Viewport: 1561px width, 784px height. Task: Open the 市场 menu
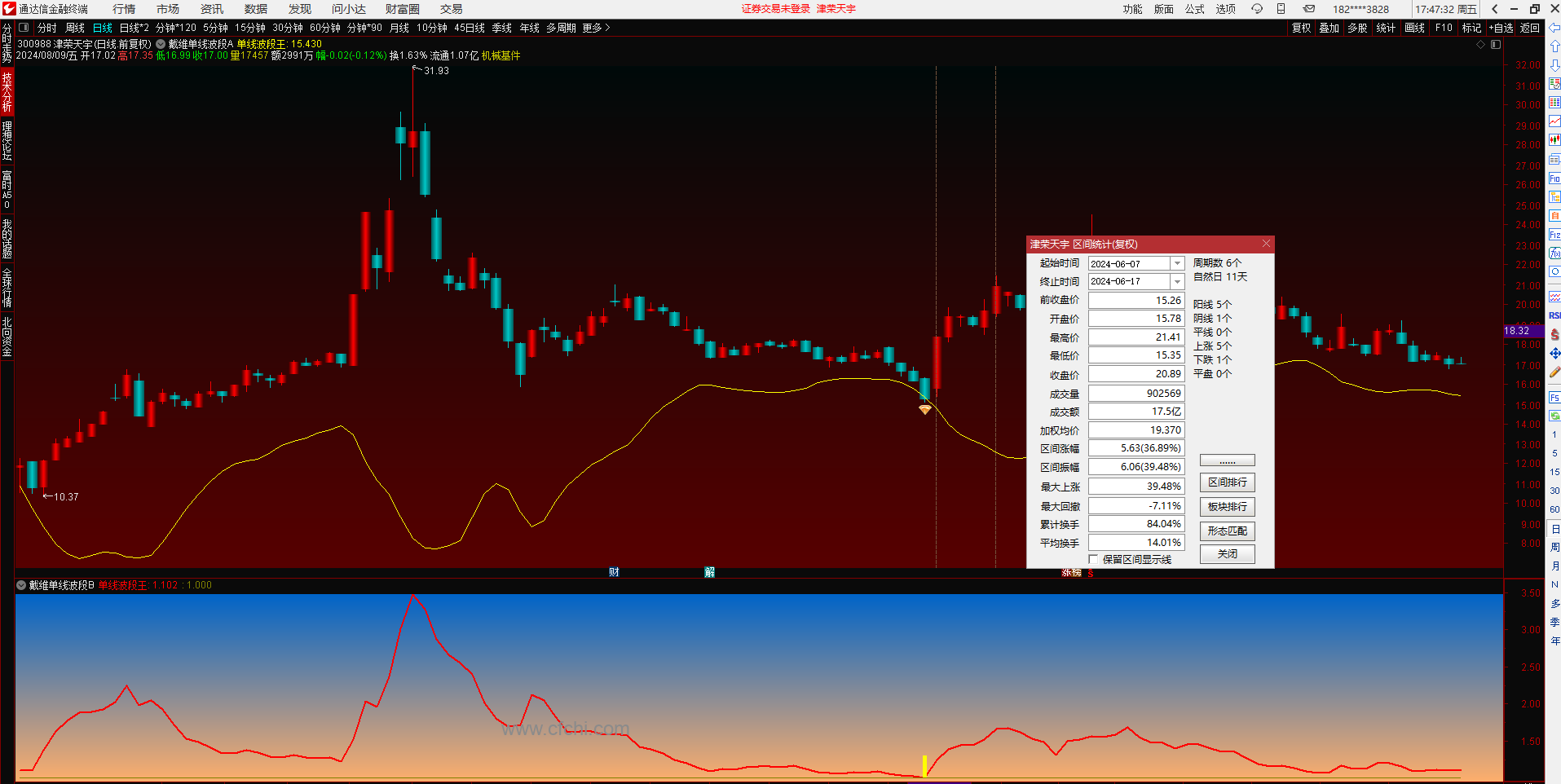[x=168, y=9]
